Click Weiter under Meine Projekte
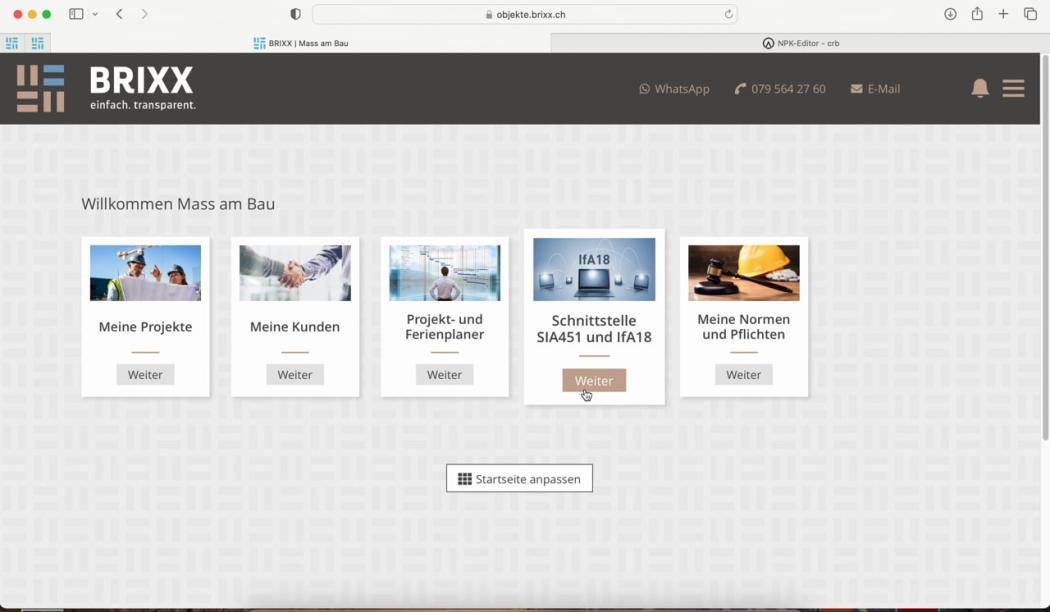The image size is (1050, 612). (x=145, y=374)
